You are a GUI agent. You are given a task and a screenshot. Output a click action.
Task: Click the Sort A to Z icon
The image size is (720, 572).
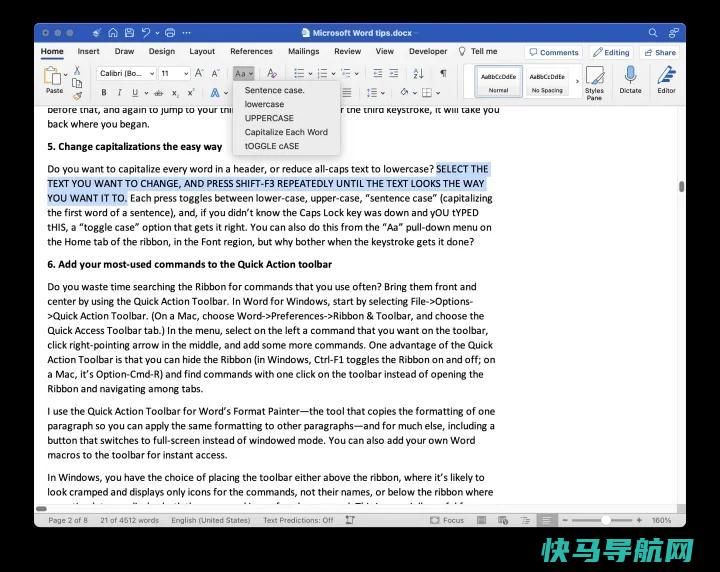[x=418, y=73]
